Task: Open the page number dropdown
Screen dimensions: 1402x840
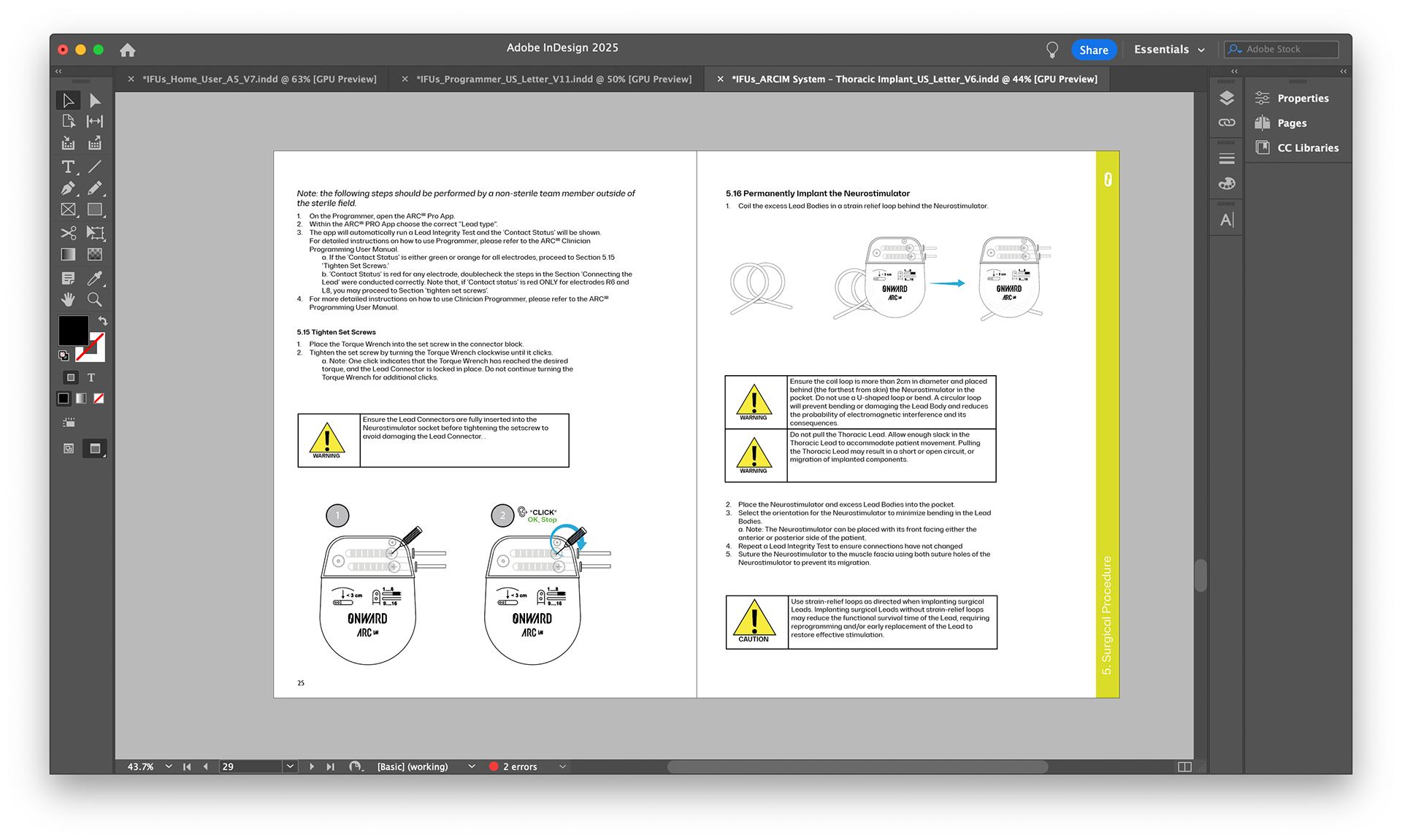Action: click(x=290, y=766)
